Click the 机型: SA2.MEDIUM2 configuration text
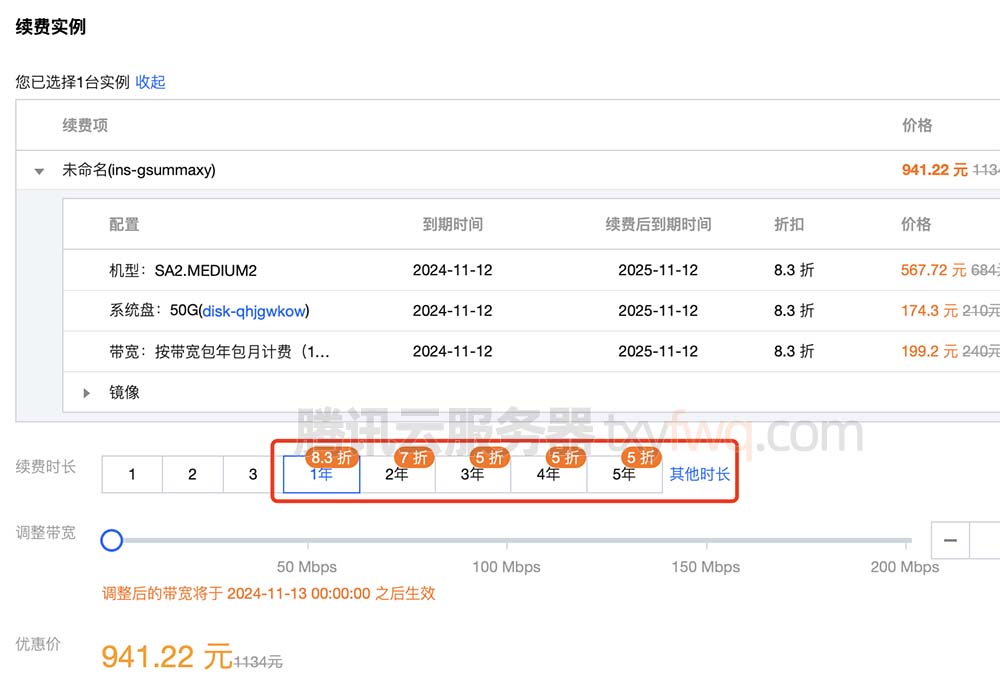Image resolution: width=1000 pixels, height=685 pixels. point(183,270)
